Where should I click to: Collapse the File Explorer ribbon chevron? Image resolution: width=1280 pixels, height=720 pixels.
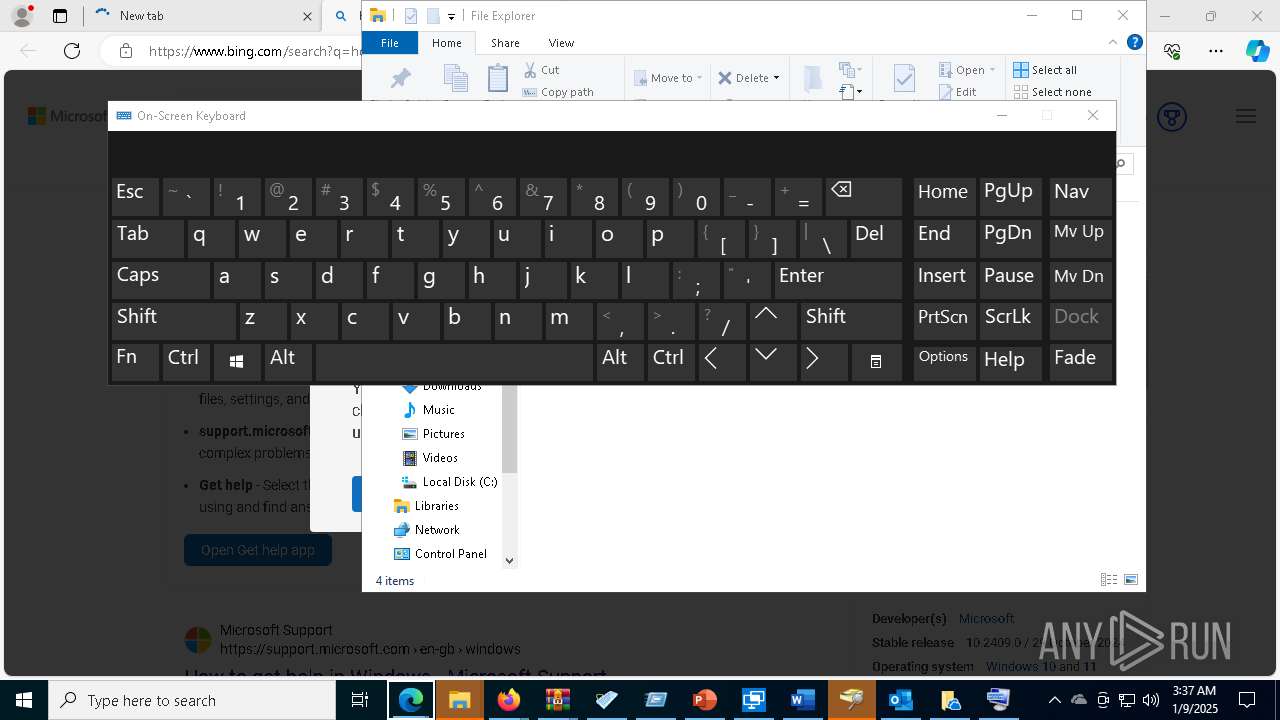(1113, 42)
